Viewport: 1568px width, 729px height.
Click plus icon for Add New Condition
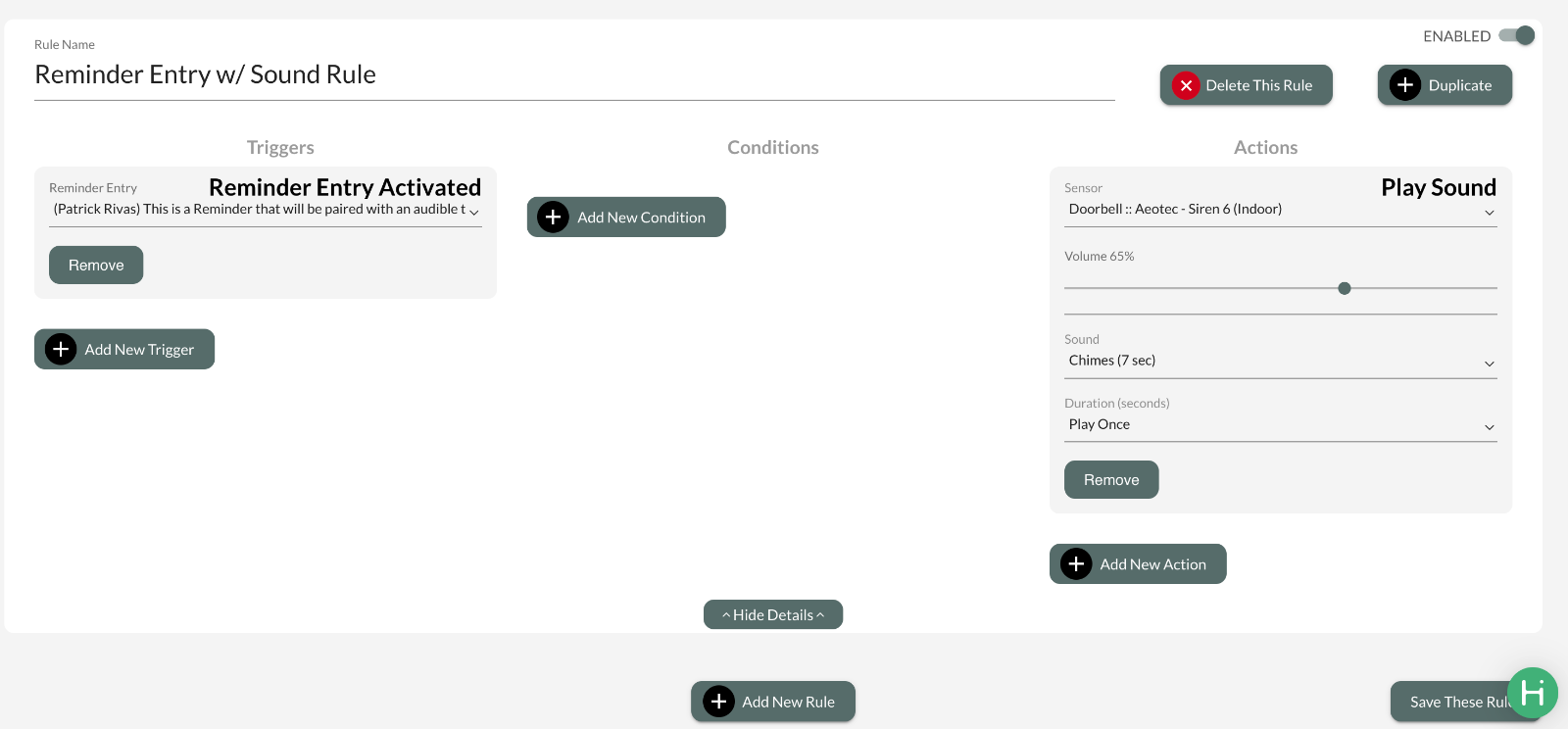pos(553,218)
